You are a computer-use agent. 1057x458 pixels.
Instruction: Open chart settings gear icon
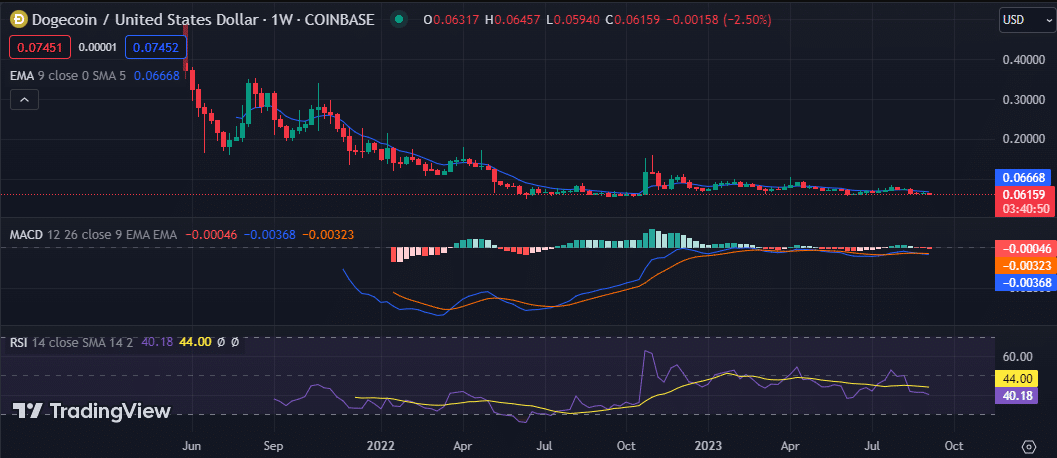pos(1028,447)
